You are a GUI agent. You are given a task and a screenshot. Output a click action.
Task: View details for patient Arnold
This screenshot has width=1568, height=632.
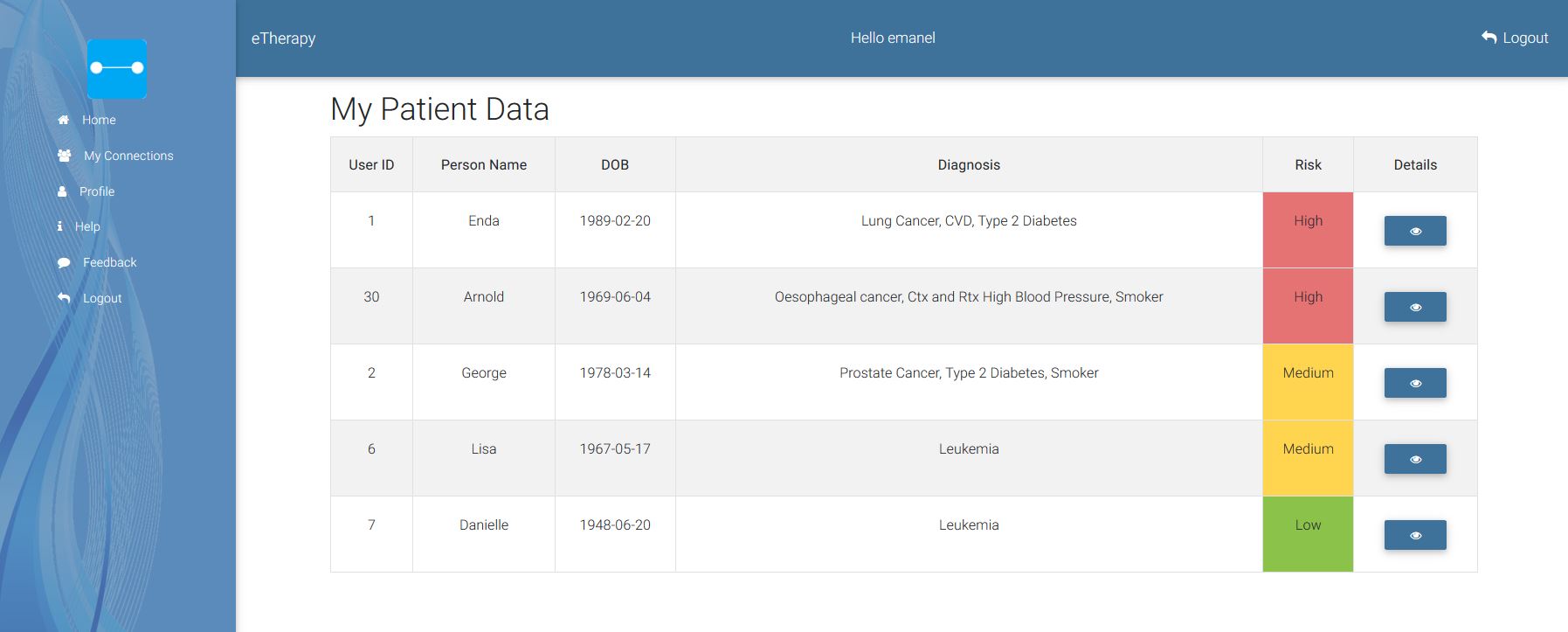point(1414,307)
